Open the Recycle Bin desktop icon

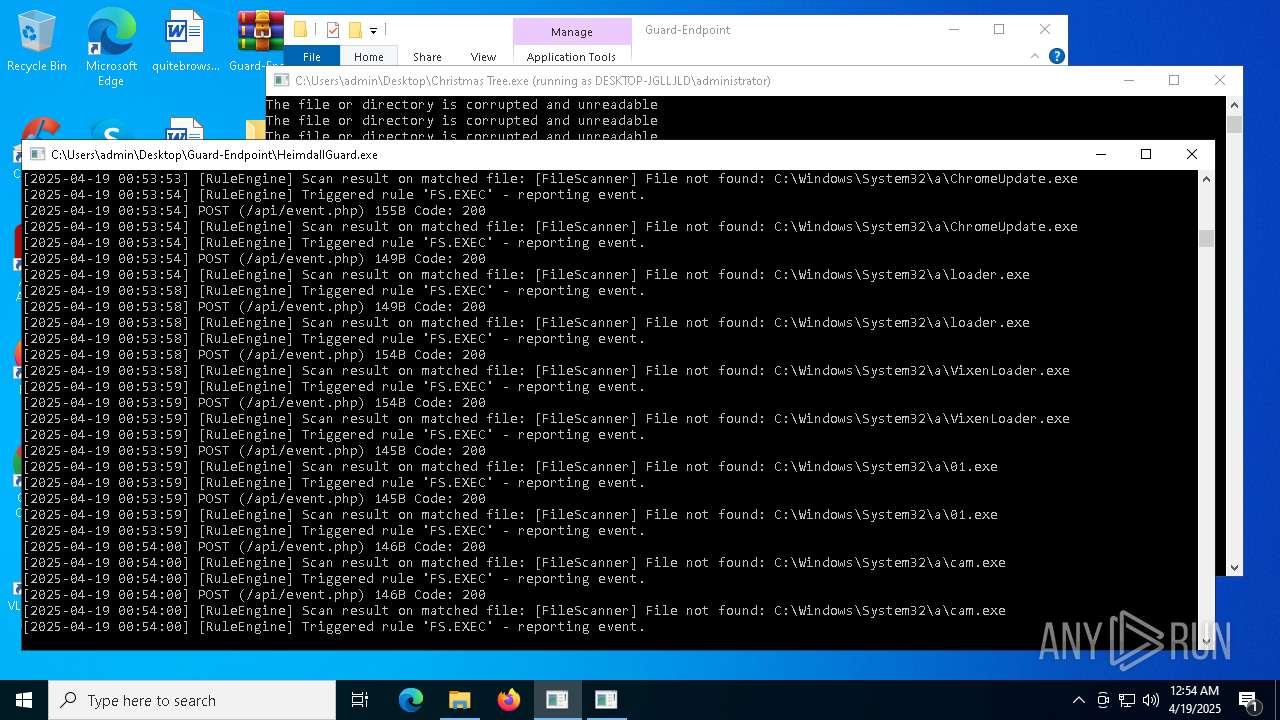point(36,42)
